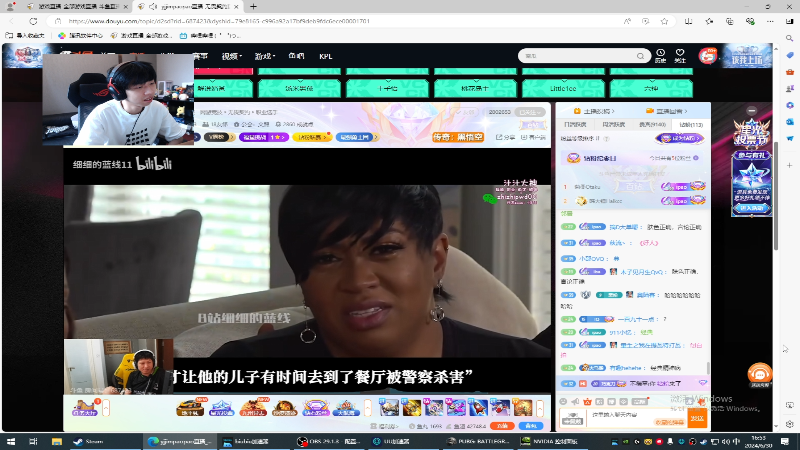Switch to the rightmost nobles (113) tab
Image resolution: width=800 pixels, height=450 pixels.
click(691, 124)
